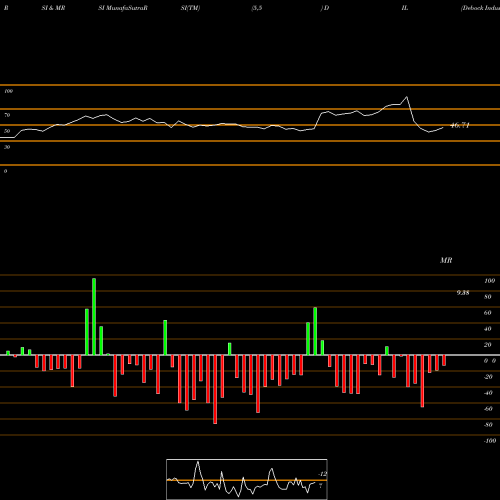This screenshot has height=500, width=500.
Task: Select the 9.38 value beside the MR axis
Action: (463, 293)
